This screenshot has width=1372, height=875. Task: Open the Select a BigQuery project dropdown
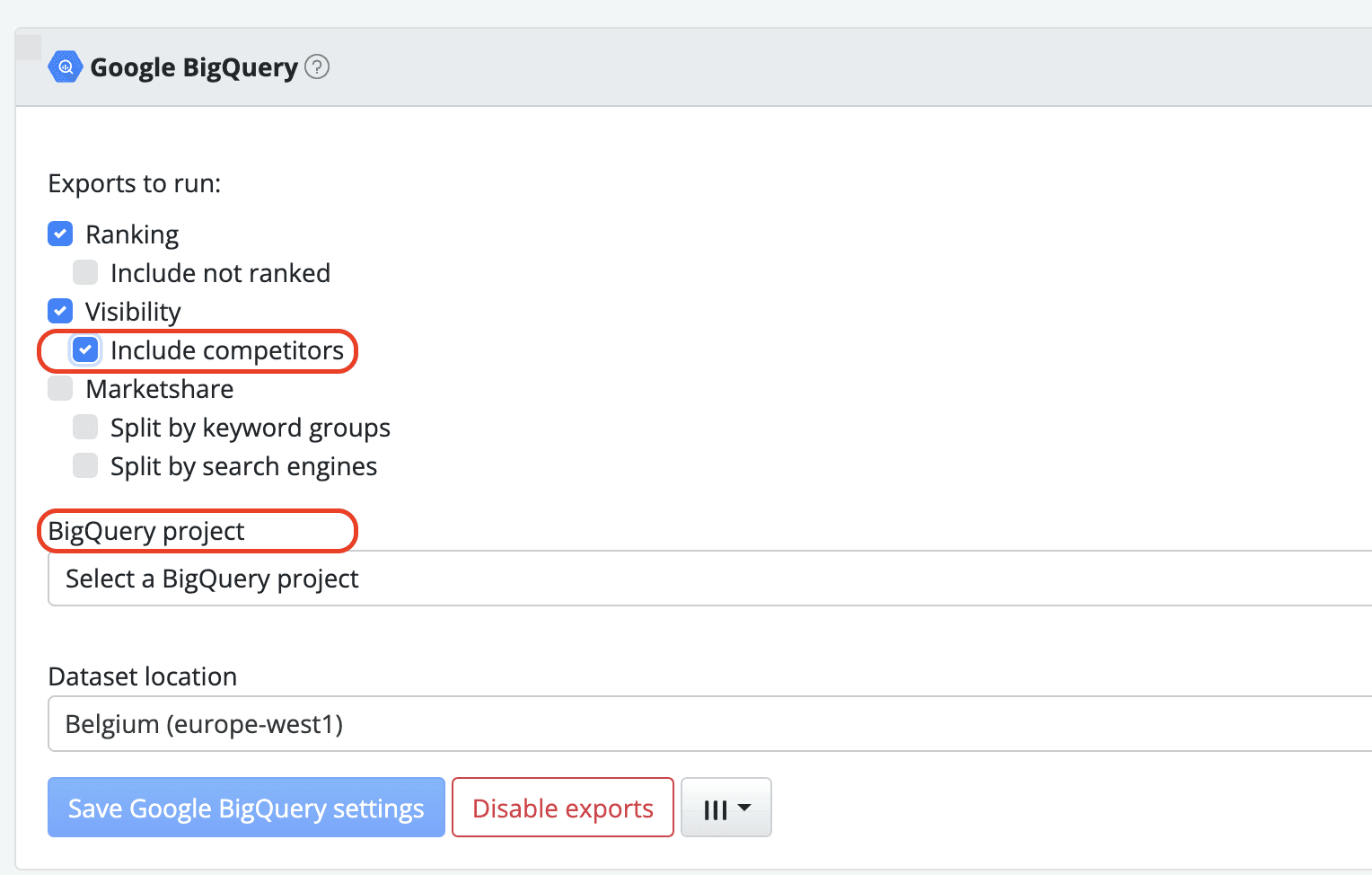[x=359, y=579]
